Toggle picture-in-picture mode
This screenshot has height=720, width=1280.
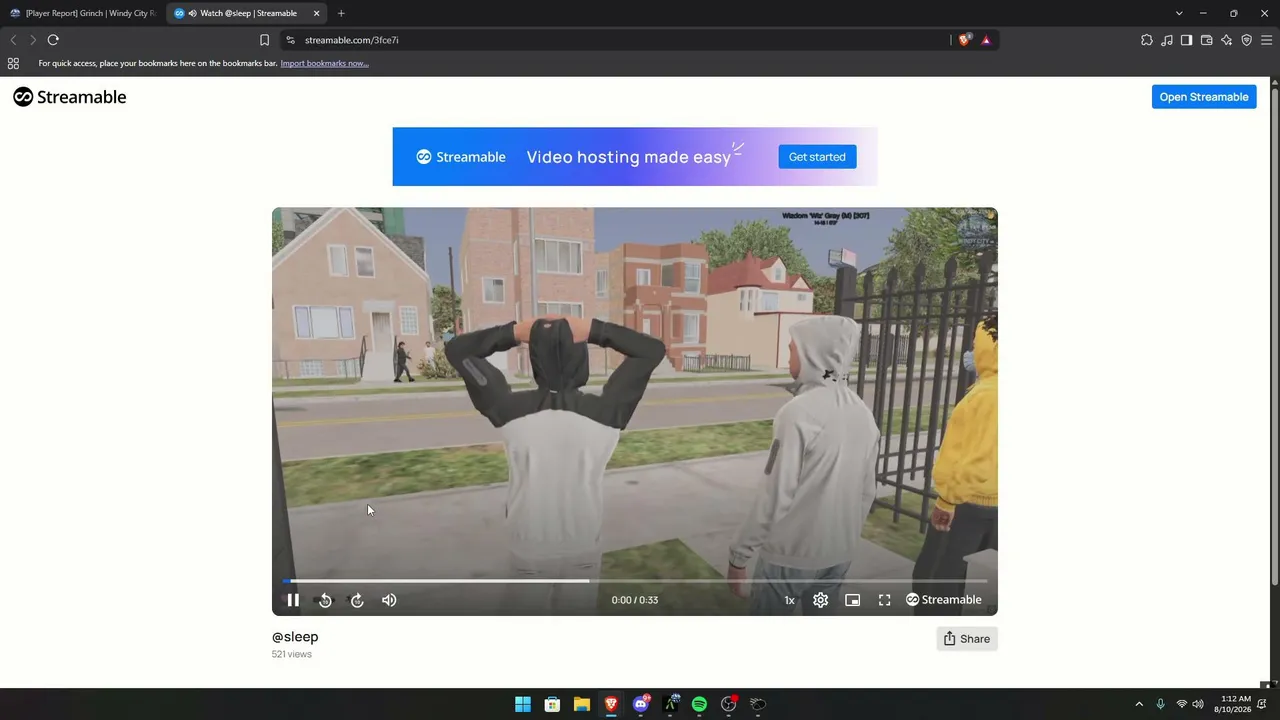point(852,600)
